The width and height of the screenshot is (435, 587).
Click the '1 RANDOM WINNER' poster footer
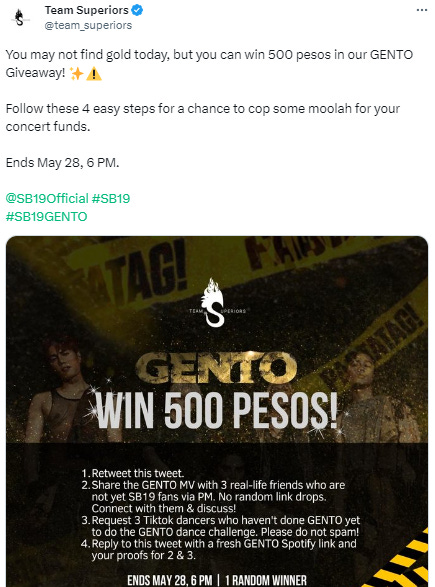click(x=266, y=580)
